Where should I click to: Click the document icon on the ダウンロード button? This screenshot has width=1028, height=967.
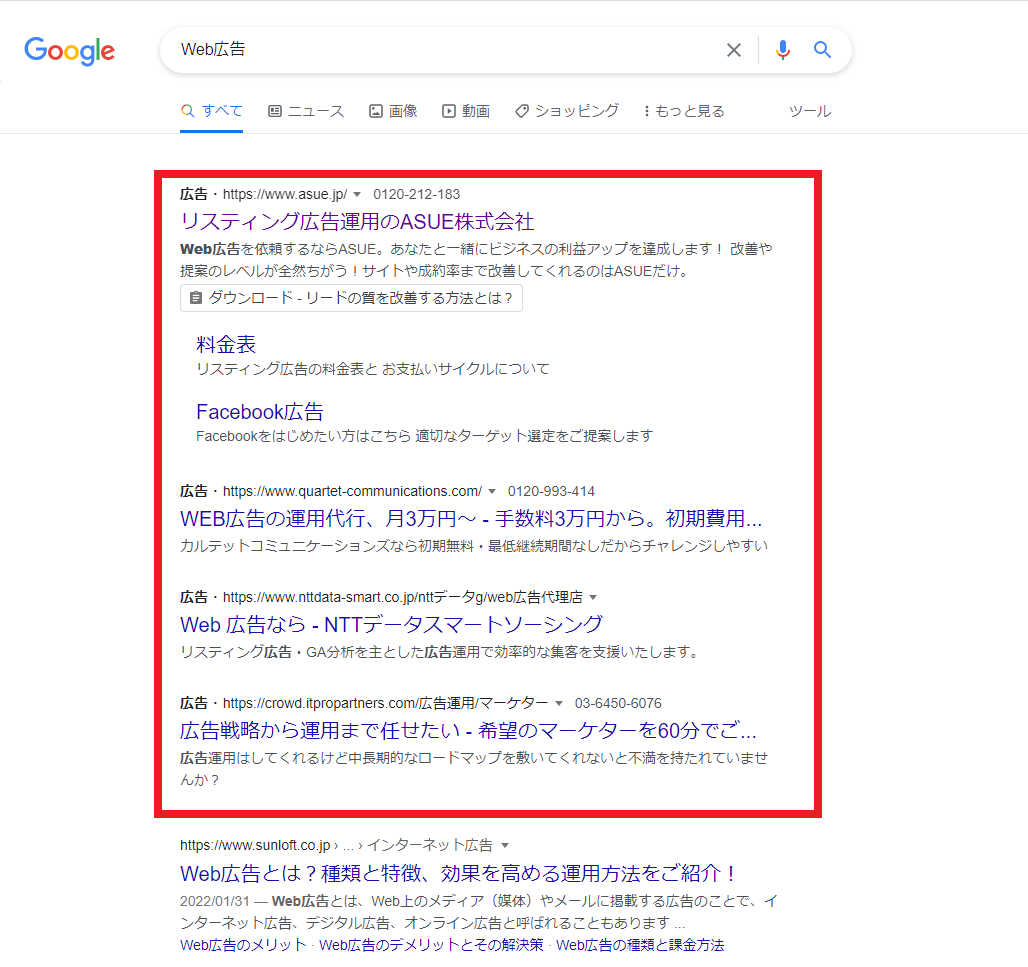195,298
